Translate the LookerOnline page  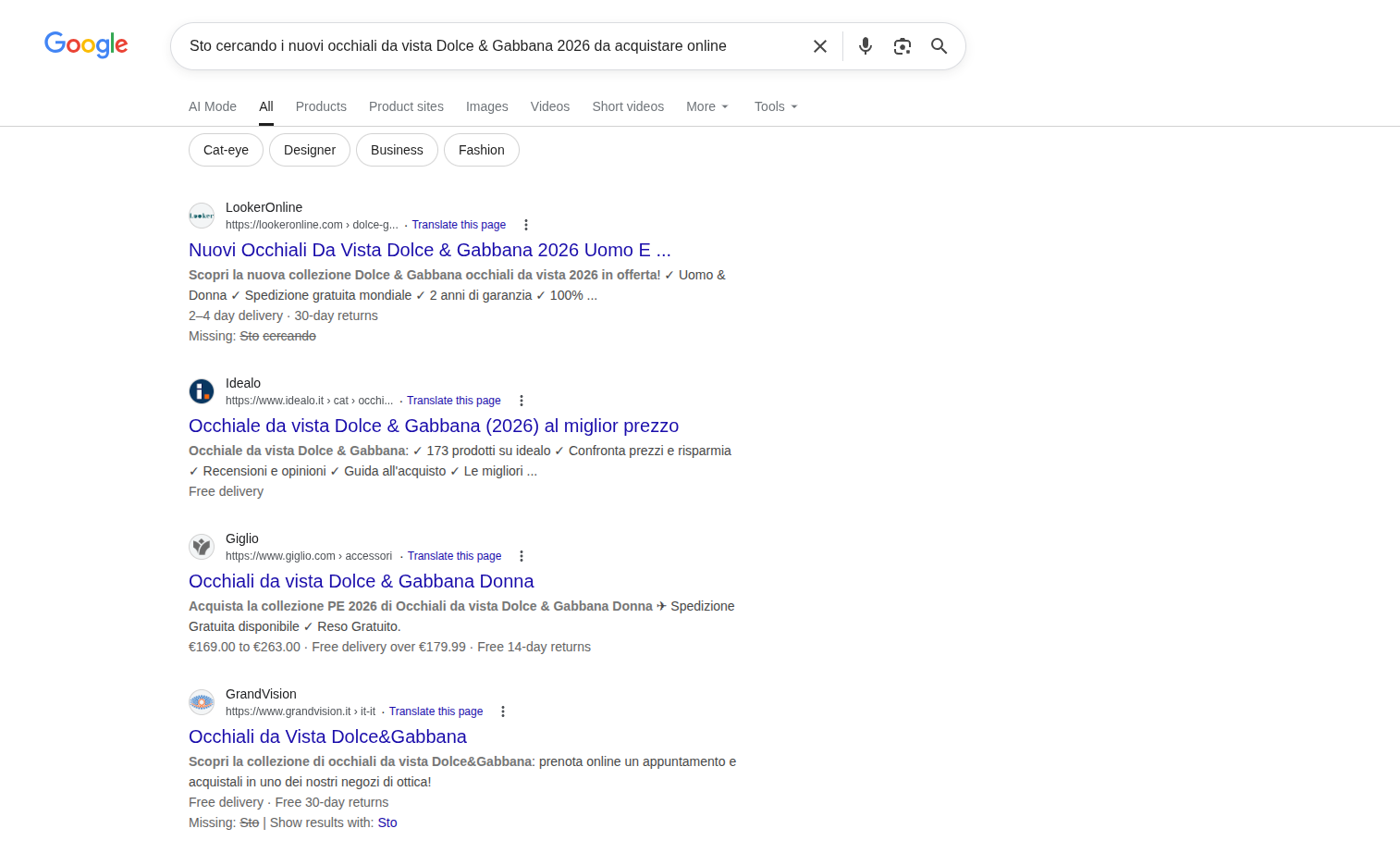459,225
